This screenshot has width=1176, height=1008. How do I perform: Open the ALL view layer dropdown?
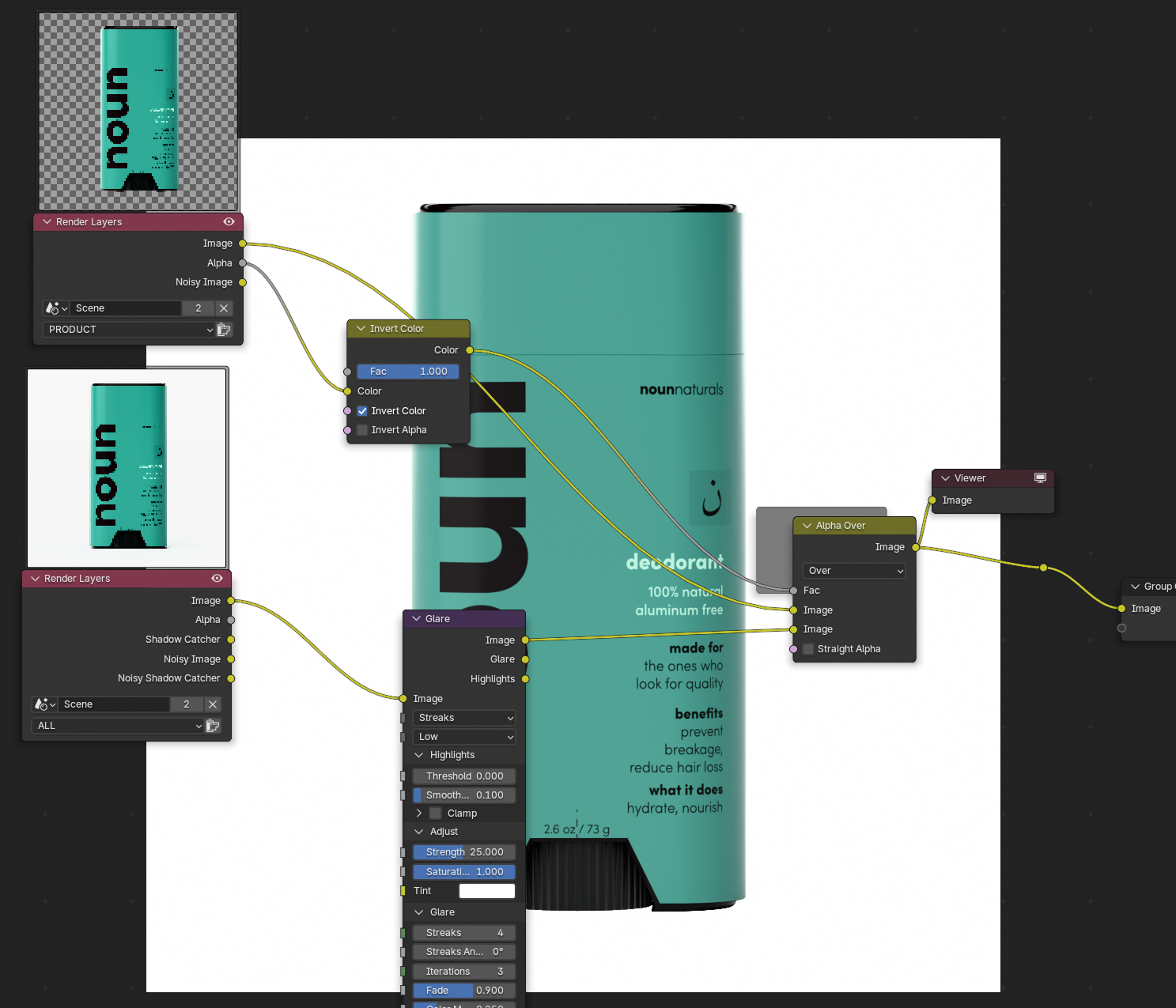(117, 726)
